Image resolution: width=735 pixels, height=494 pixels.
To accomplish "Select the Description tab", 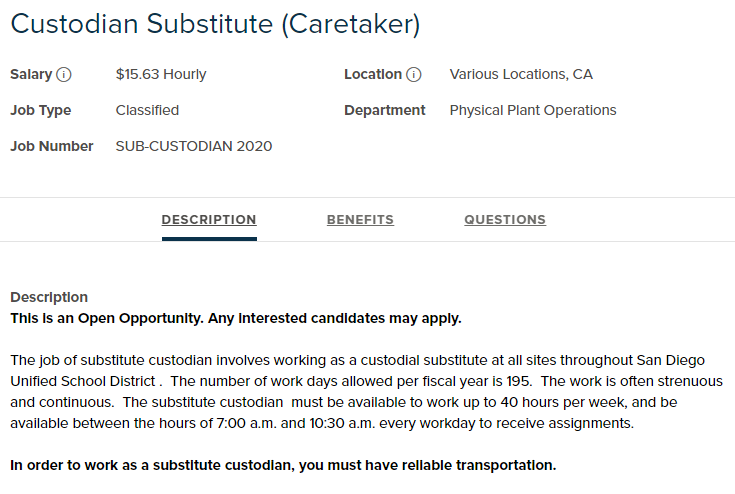I will [209, 220].
